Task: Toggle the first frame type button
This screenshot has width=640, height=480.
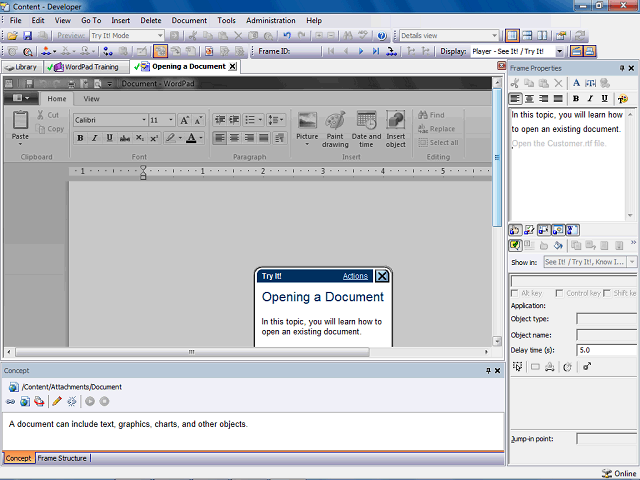Action: pos(515,230)
